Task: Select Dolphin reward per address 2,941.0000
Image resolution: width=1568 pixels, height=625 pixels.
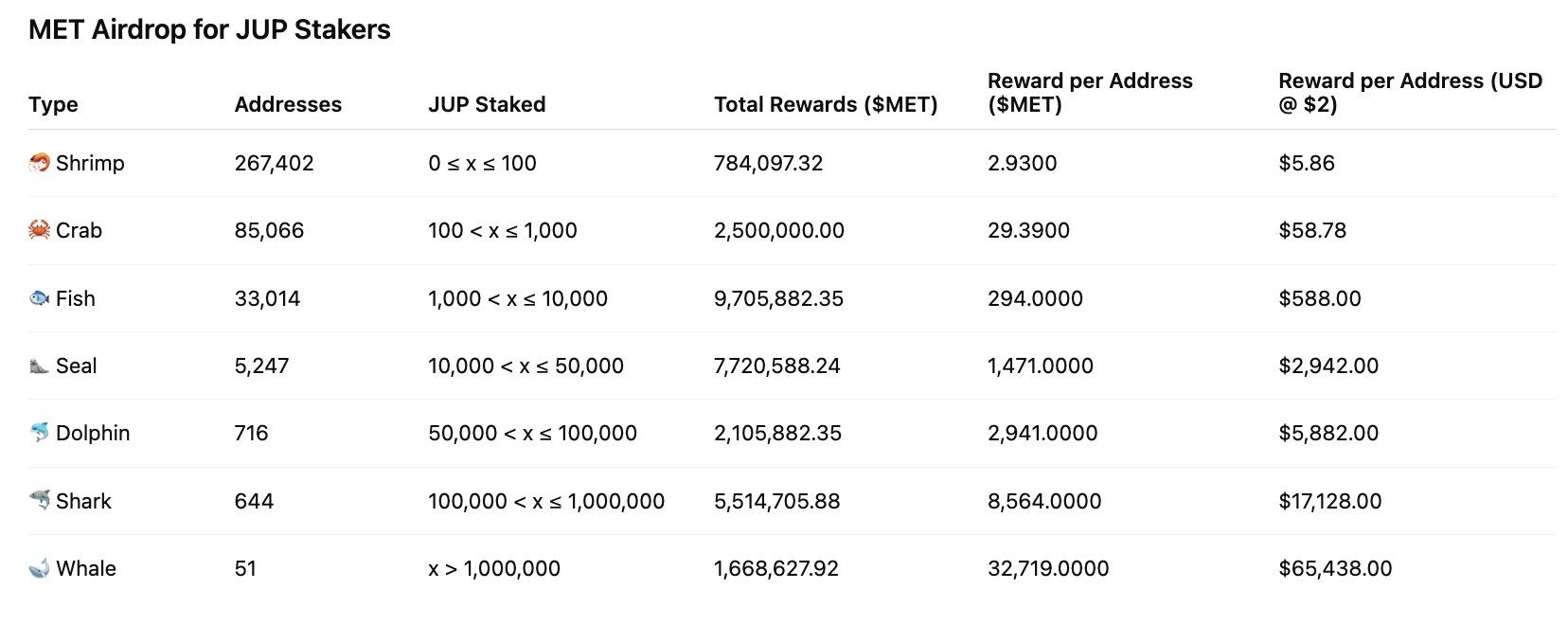Action: pos(1042,433)
